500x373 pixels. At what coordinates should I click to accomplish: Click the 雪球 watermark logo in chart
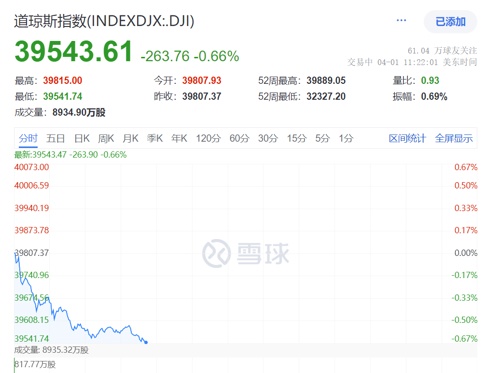[x=245, y=253]
